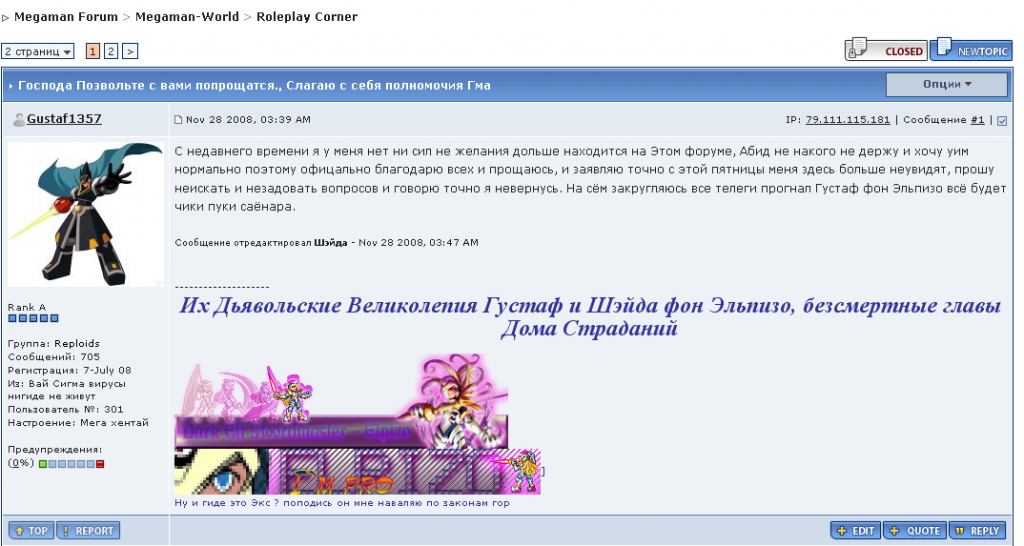Click Gustaf1357's avatar image
This screenshot has height=546, width=1024.
pyautogui.click(x=86, y=214)
